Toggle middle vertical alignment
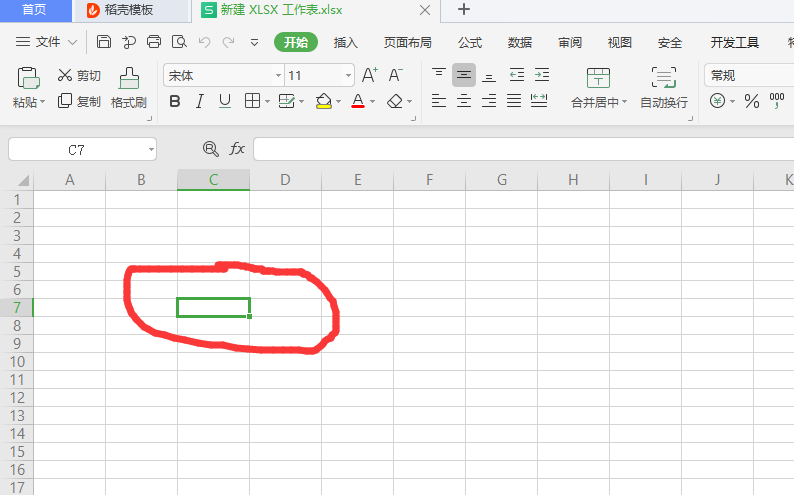 click(464, 75)
